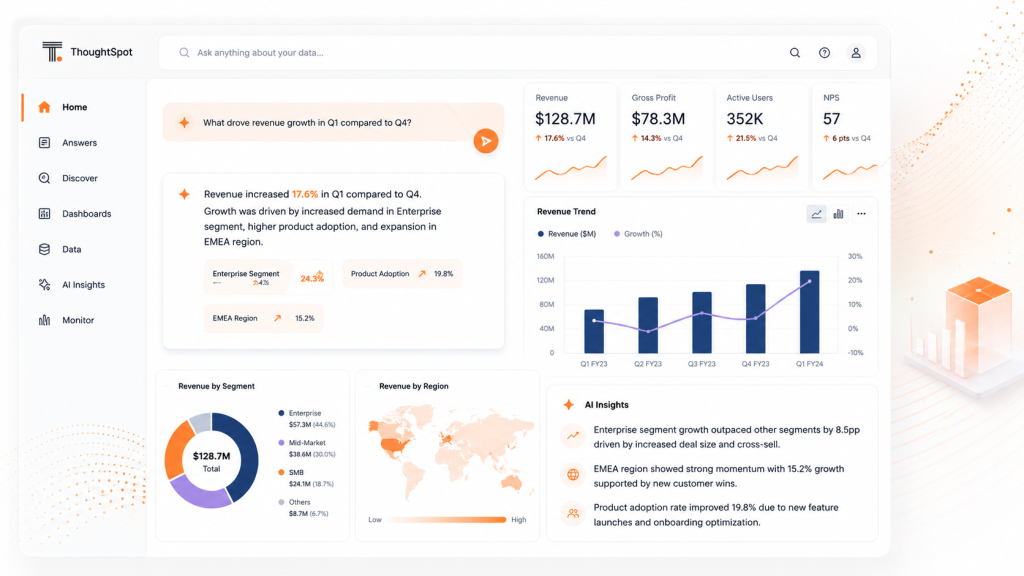
Task: Click the search magnifier icon in top bar
Action: point(794,53)
